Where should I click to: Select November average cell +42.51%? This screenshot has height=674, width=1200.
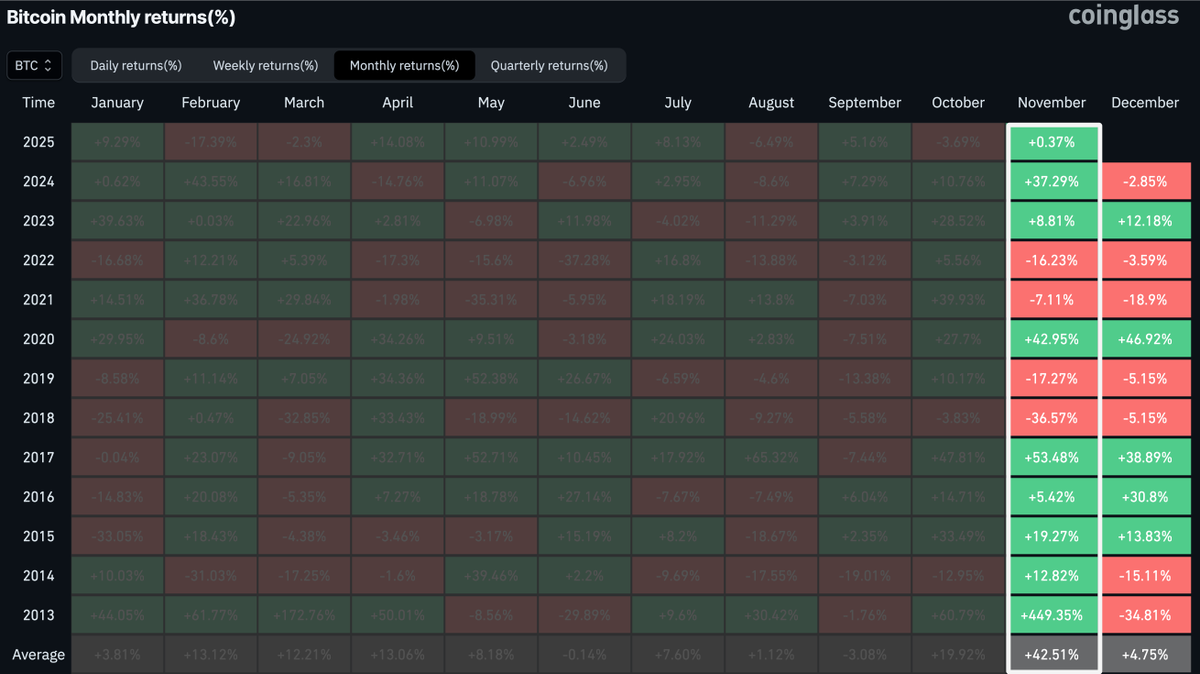pyautogui.click(x=1052, y=655)
